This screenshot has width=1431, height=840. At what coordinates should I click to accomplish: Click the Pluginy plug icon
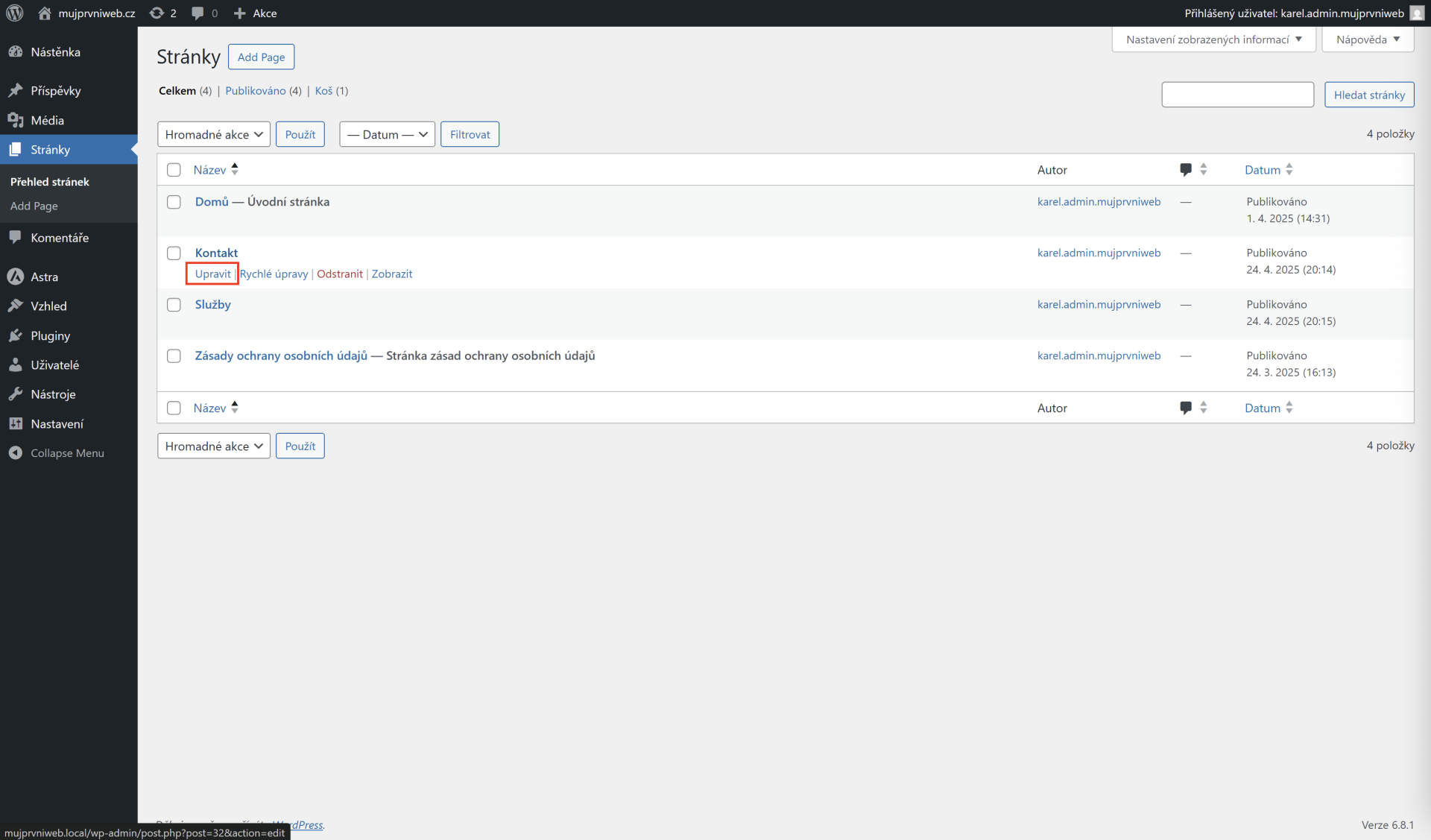point(16,335)
